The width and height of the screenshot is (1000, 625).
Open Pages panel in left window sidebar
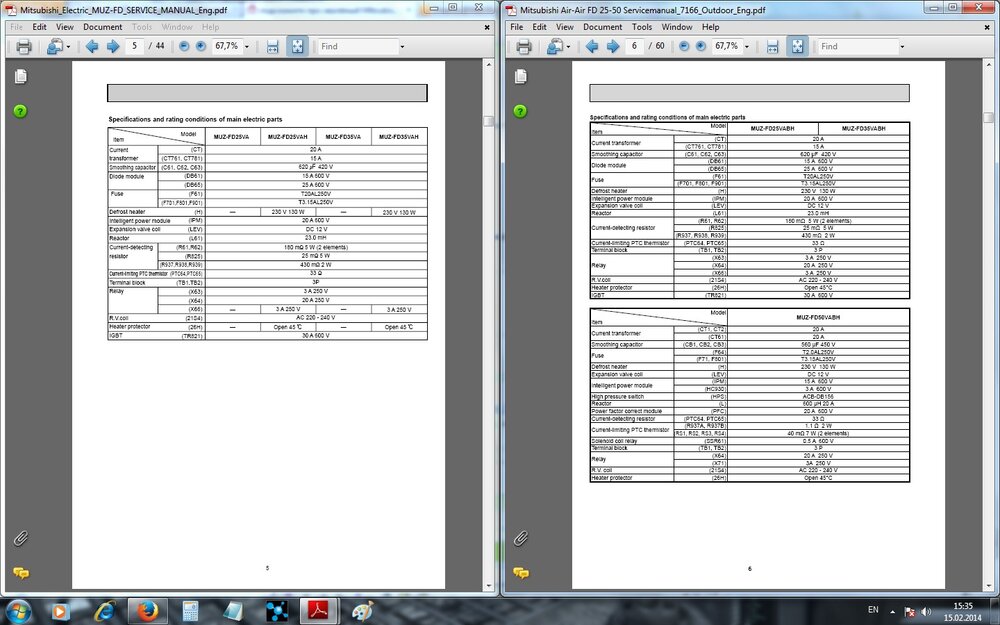[x=20, y=77]
